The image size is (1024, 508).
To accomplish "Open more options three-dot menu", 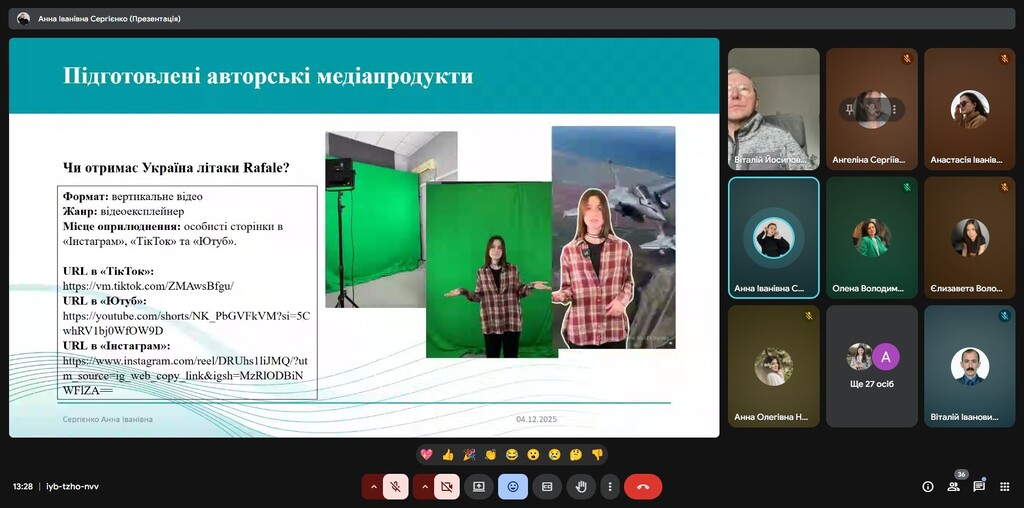I will [x=609, y=487].
